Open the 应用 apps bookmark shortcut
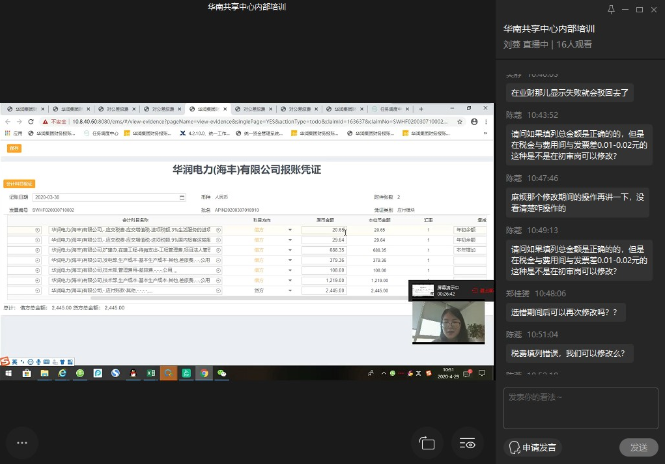Image resolution: width=665 pixels, height=464 pixels. pyautogui.click(x=14, y=133)
